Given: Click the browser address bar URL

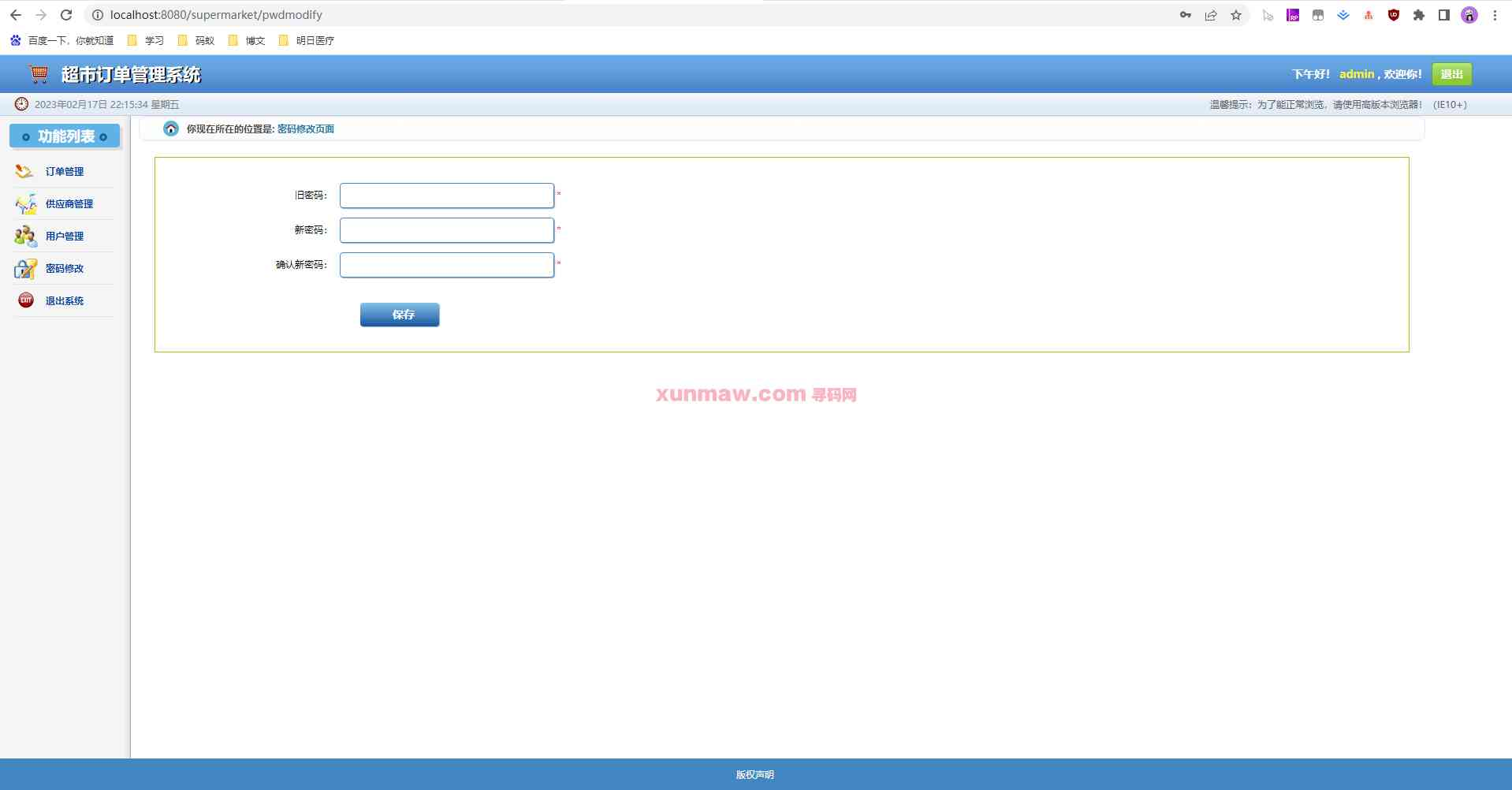Looking at the screenshot, I should pos(216,15).
